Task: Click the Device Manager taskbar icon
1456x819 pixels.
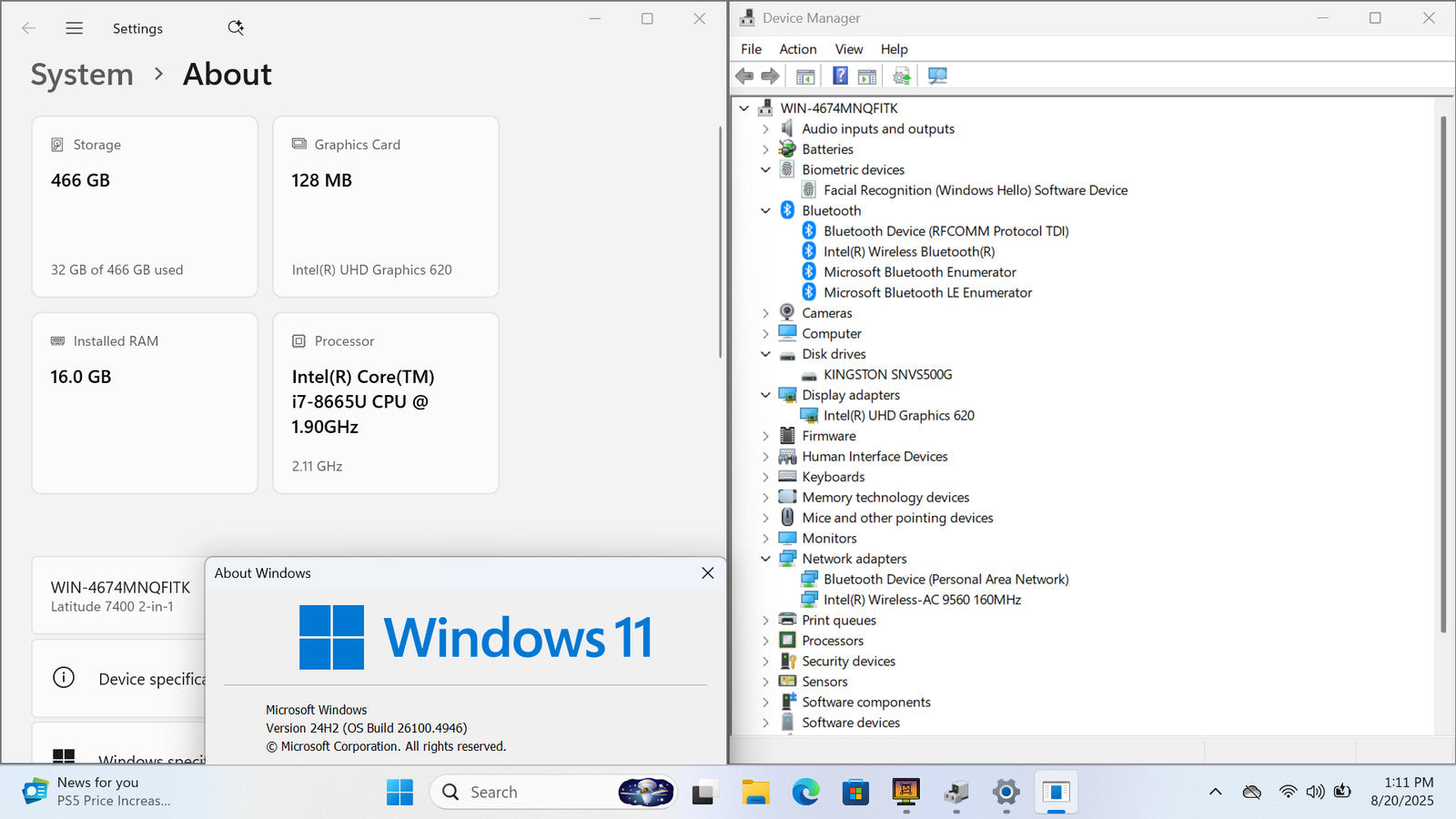Action: (955, 792)
